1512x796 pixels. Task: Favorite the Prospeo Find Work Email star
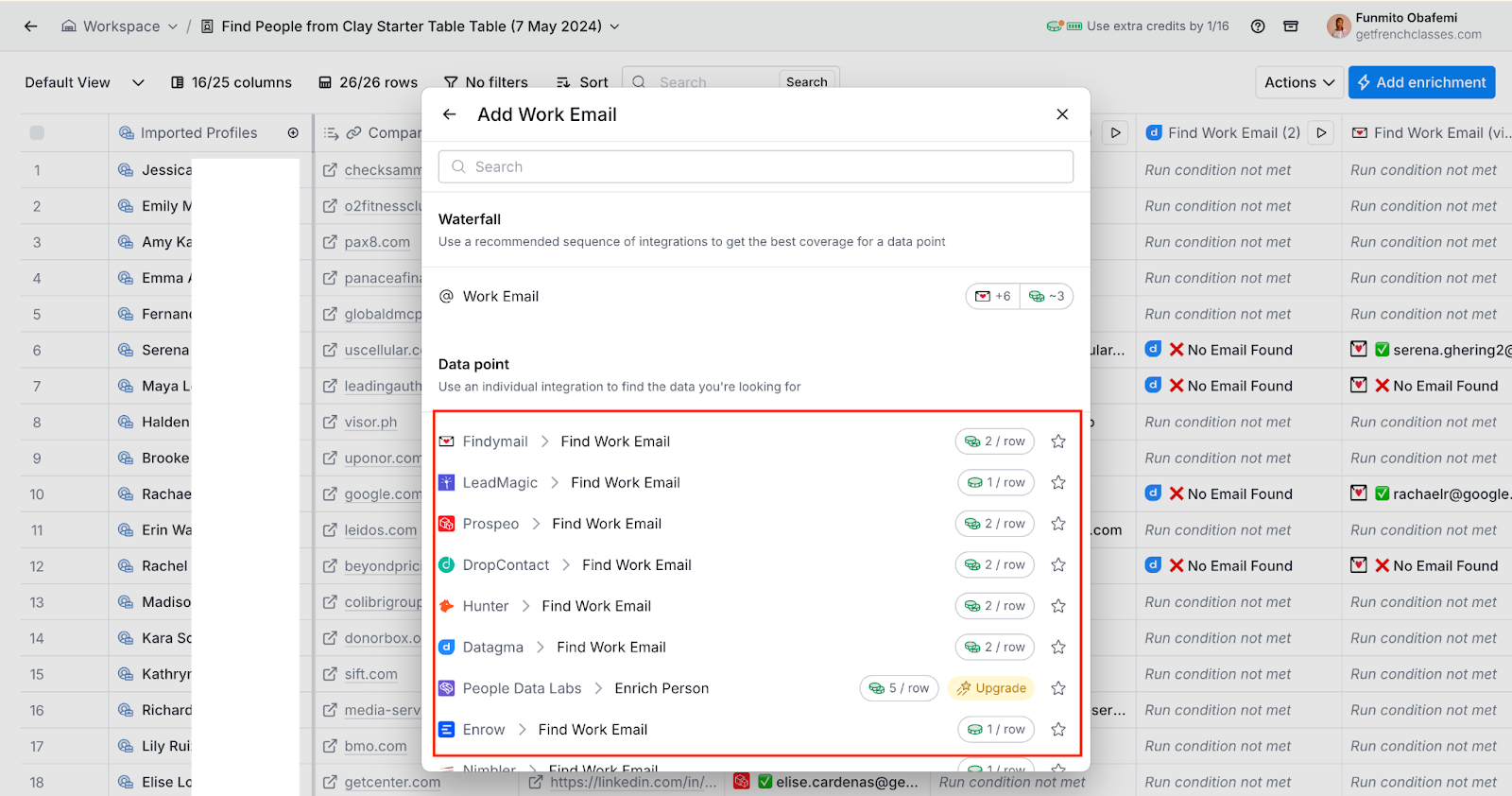pyautogui.click(x=1058, y=524)
